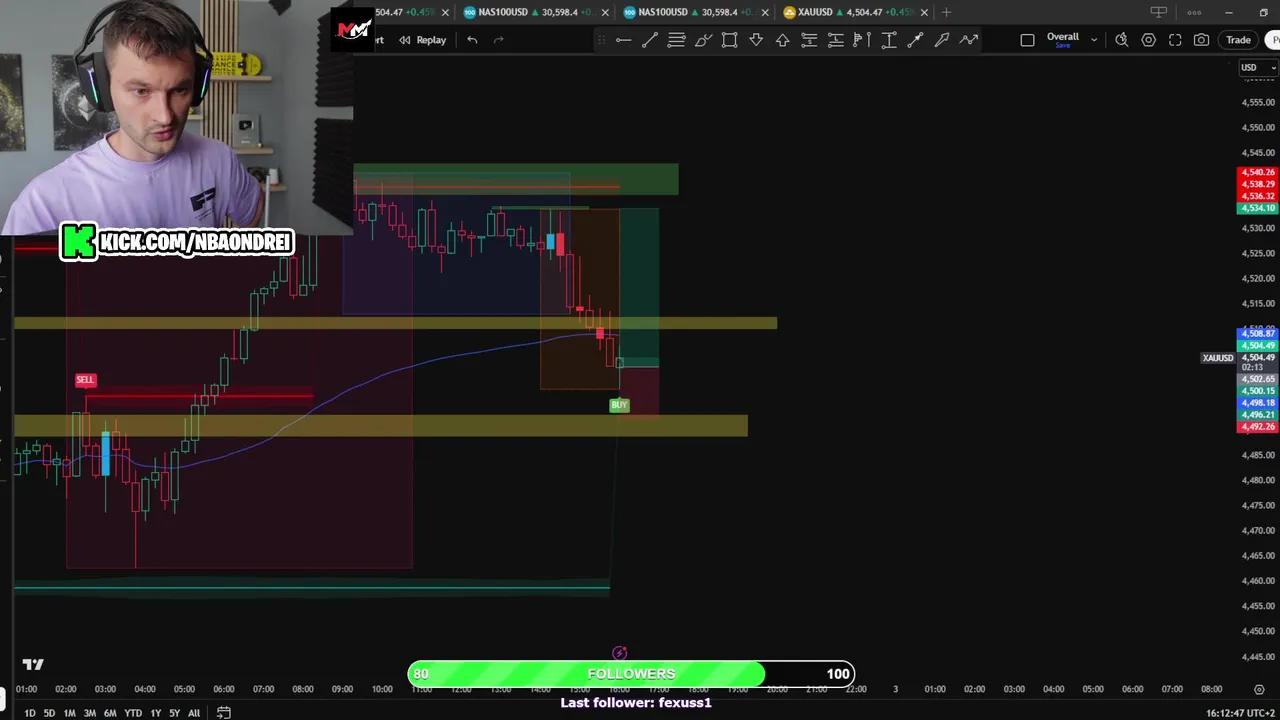
Task: Open the three-dots window menu
Action: (x=1194, y=12)
